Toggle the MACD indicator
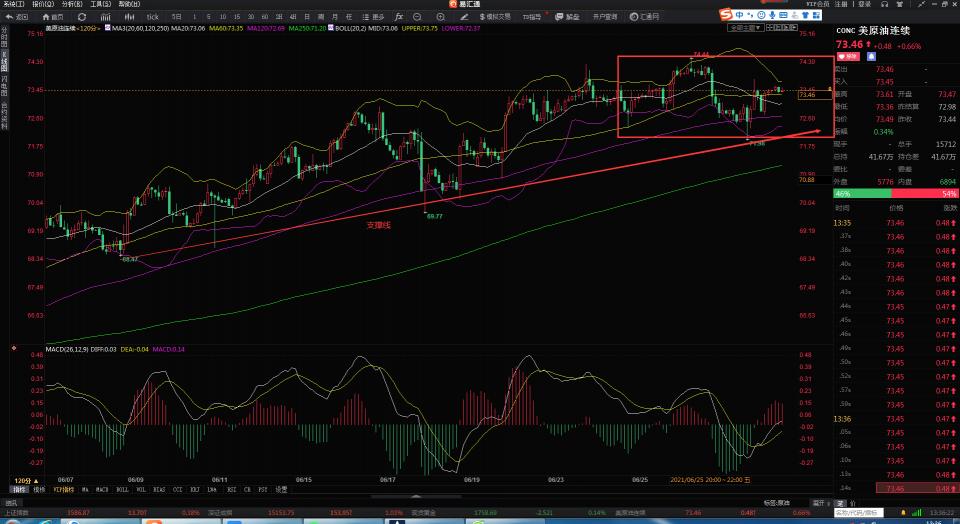This screenshot has width=960, height=524. pyautogui.click(x=102, y=490)
